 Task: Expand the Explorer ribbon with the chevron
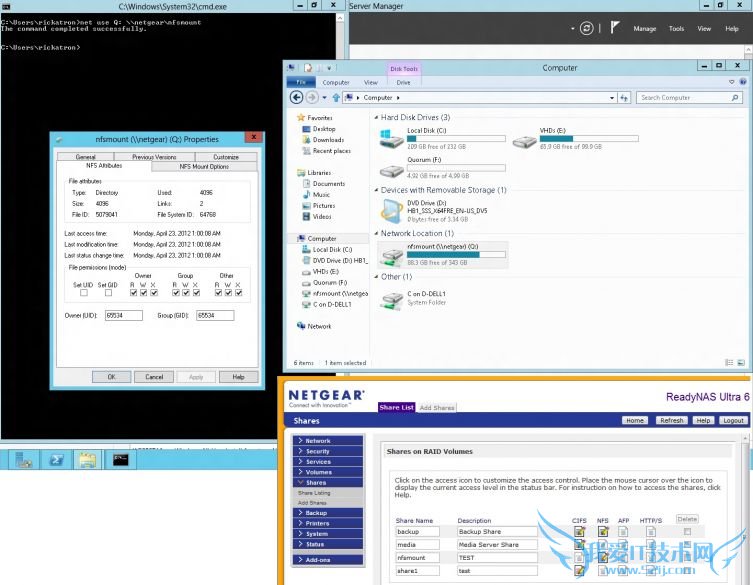[731, 82]
